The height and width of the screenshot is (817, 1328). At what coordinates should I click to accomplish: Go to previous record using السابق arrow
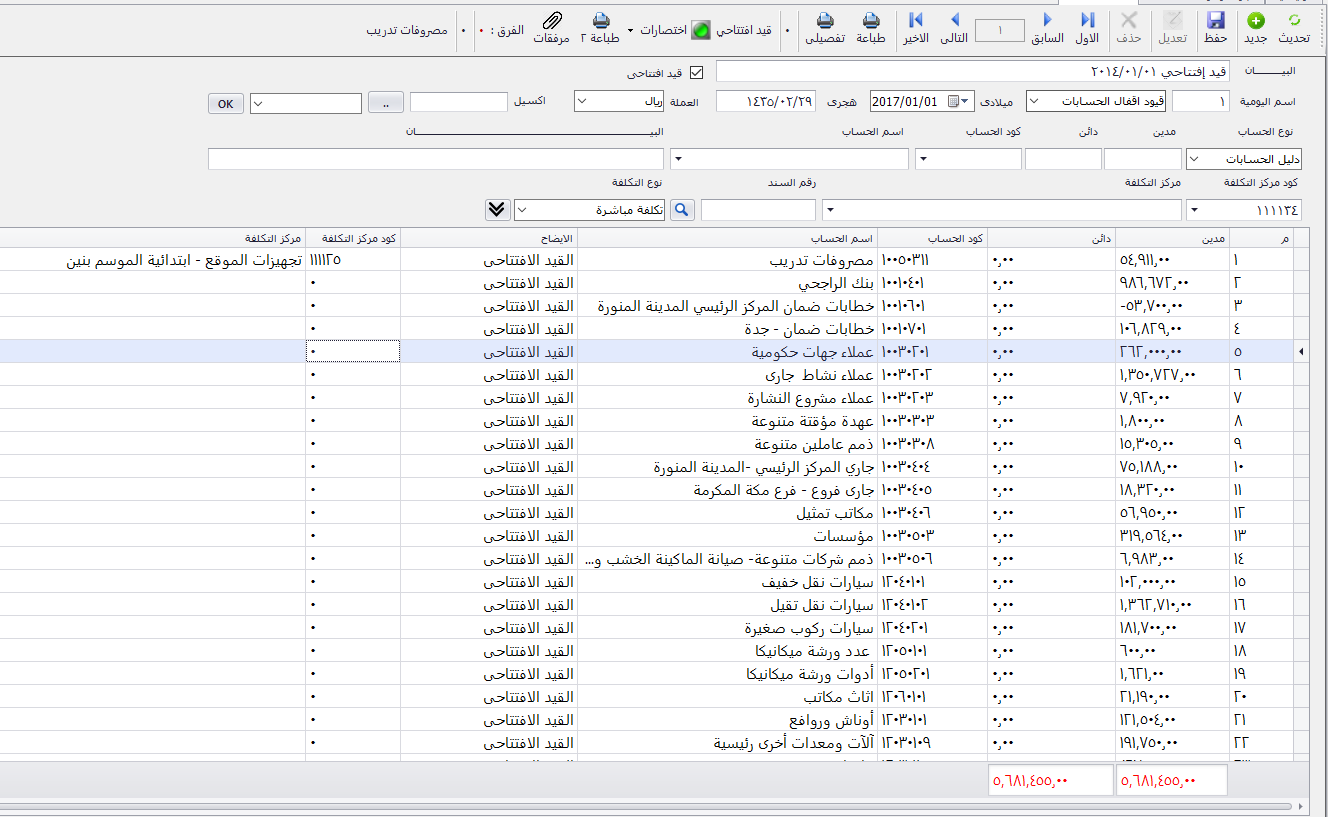coord(1047,21)
